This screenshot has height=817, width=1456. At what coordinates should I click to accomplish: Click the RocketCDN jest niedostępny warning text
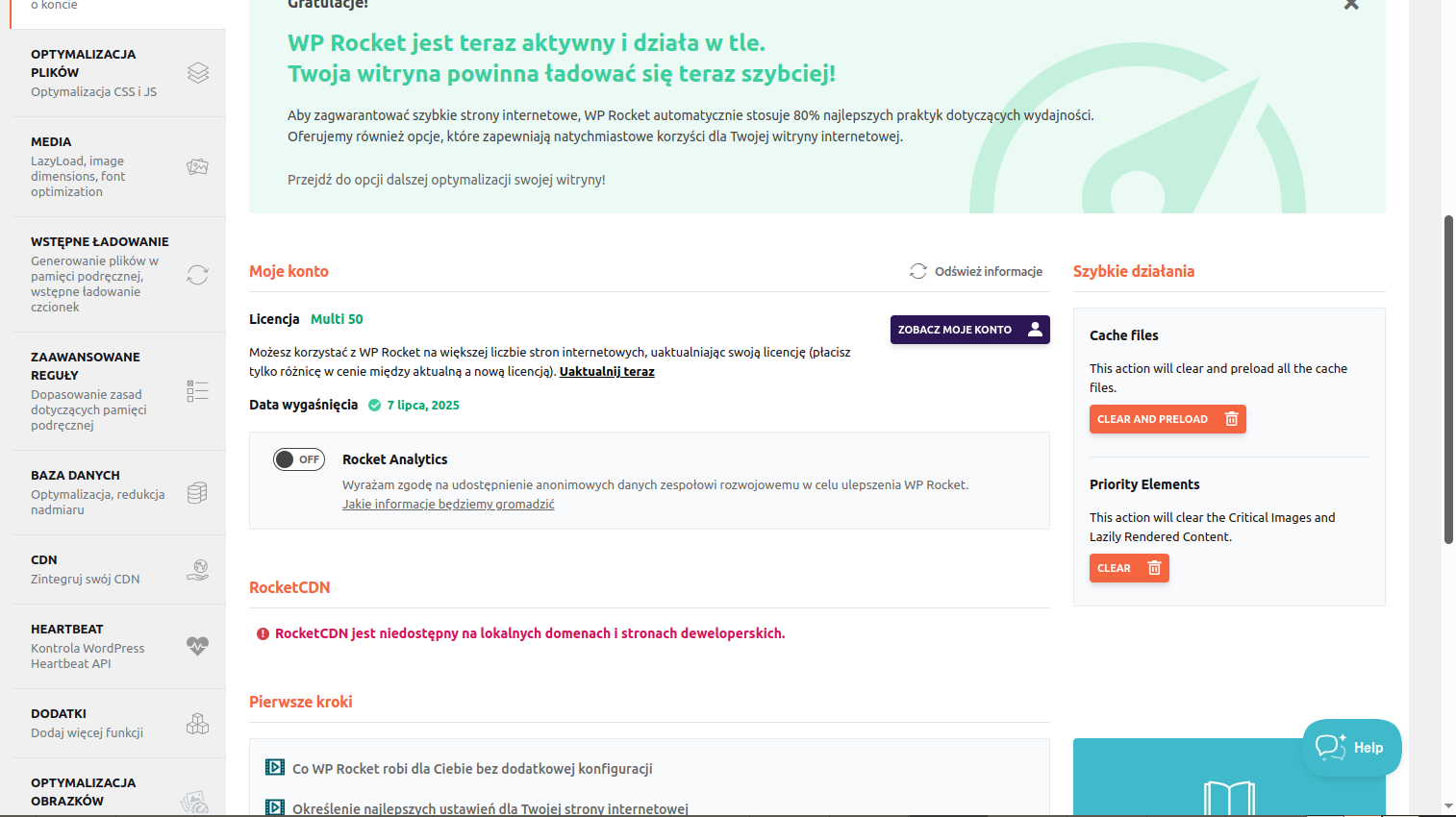click(x=530, y=633)
